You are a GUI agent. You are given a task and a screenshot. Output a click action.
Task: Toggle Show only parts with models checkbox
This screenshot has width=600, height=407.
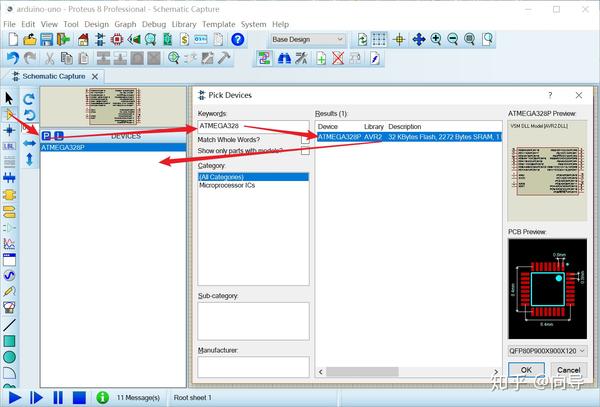(305, 151)
